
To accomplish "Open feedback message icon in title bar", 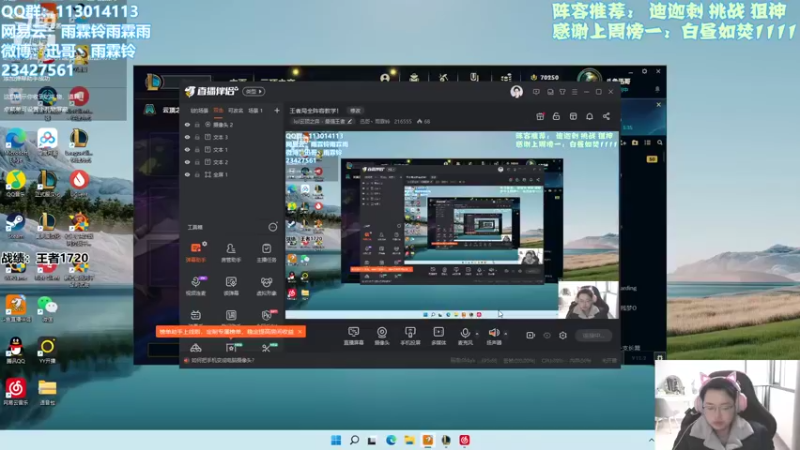I will tap(536, 92).
